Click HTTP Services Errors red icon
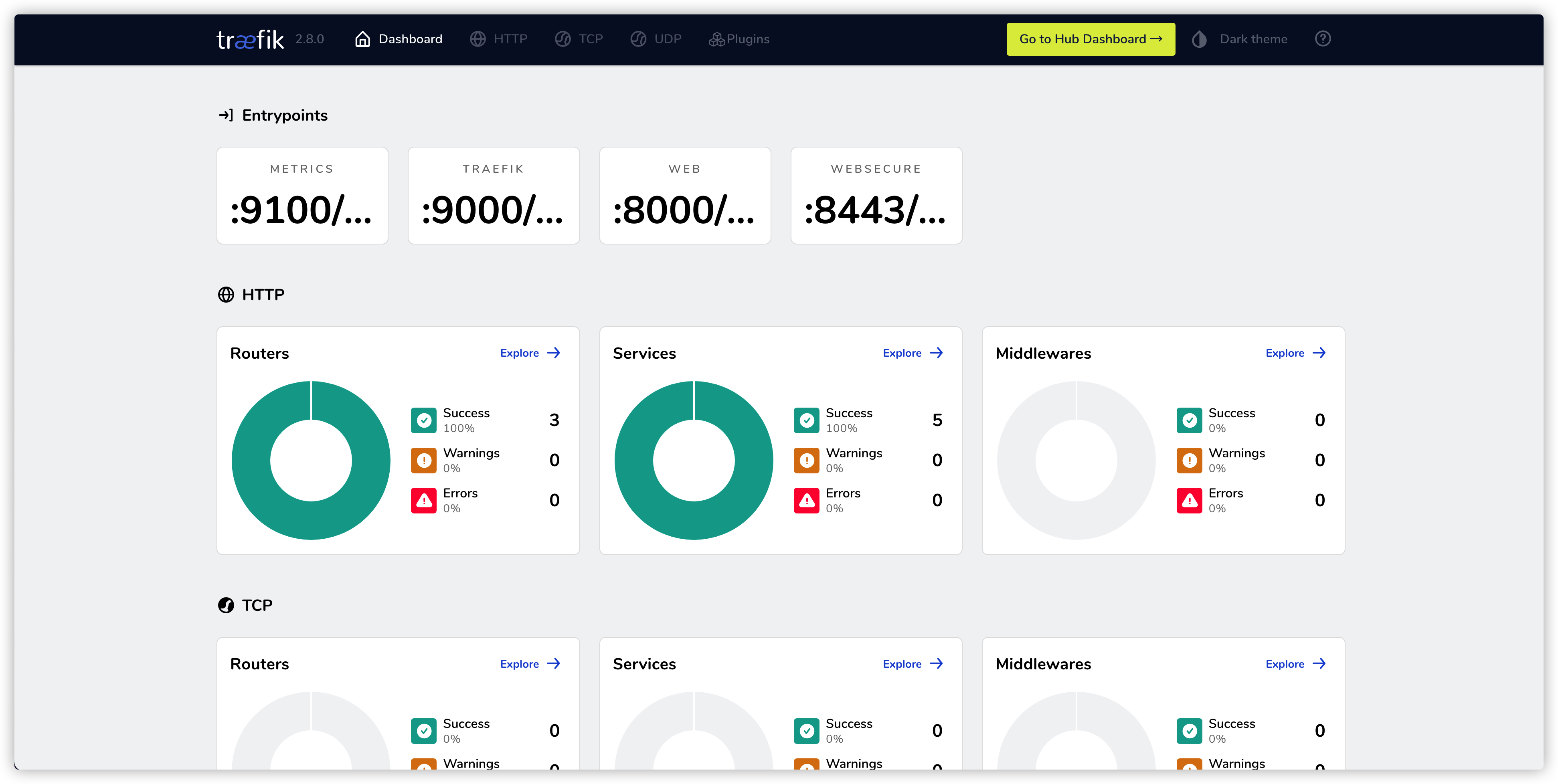 807,500
